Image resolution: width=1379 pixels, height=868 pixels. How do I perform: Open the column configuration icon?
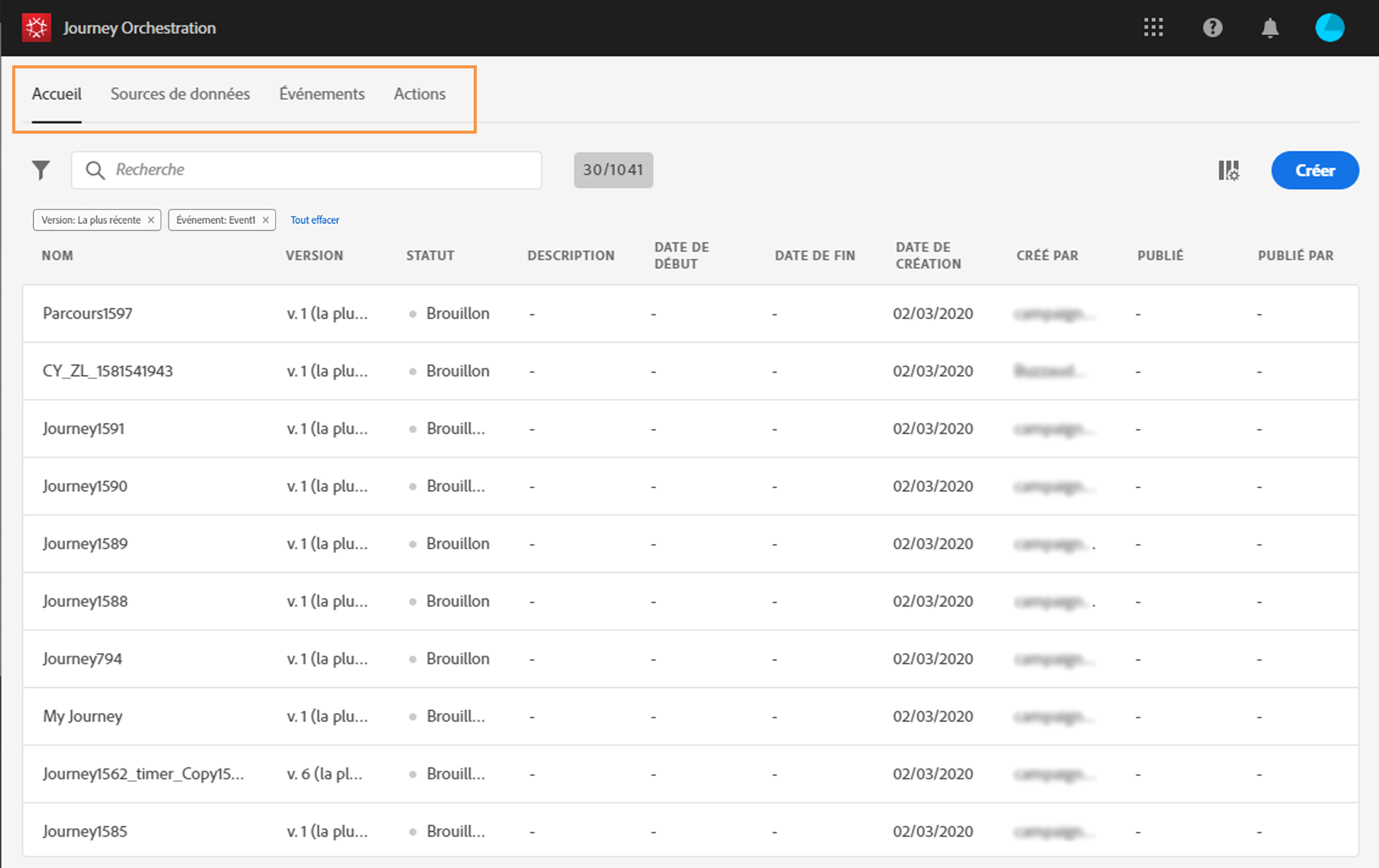tap(1228, 170)
